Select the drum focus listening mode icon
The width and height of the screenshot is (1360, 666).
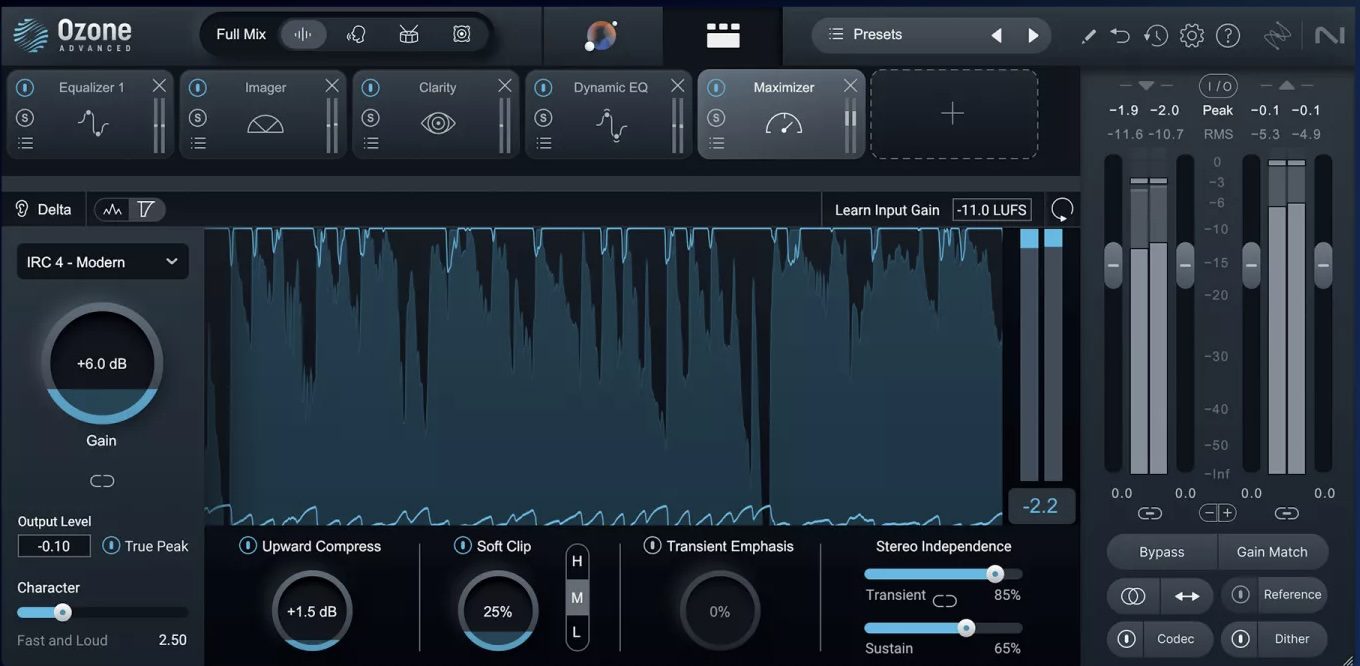coord(408,33)
